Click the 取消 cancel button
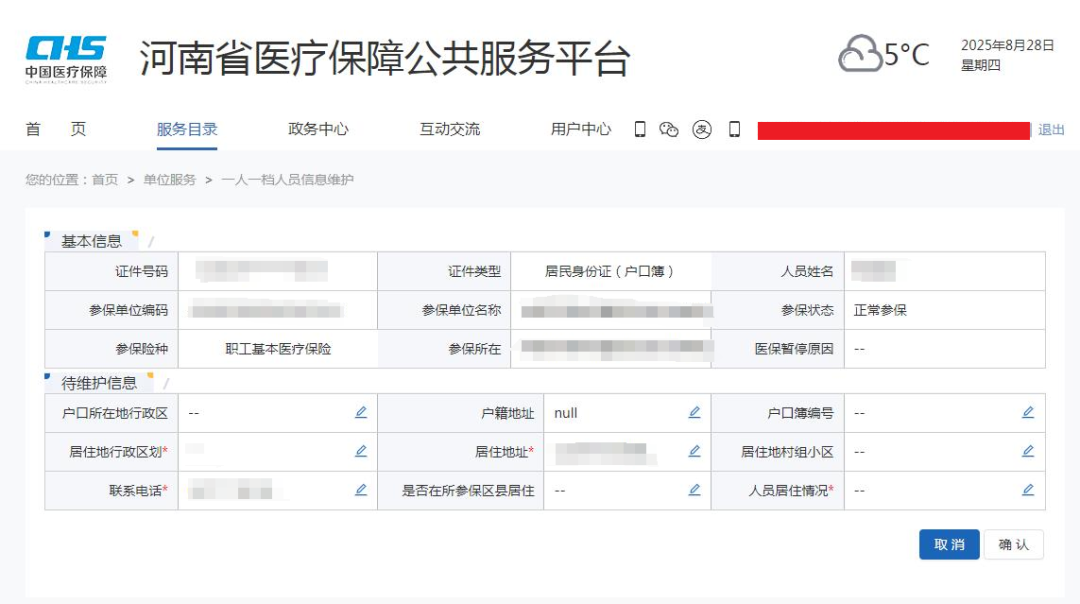The height and width of the screenshot is (604, 1080). click(x=948, y=545)
